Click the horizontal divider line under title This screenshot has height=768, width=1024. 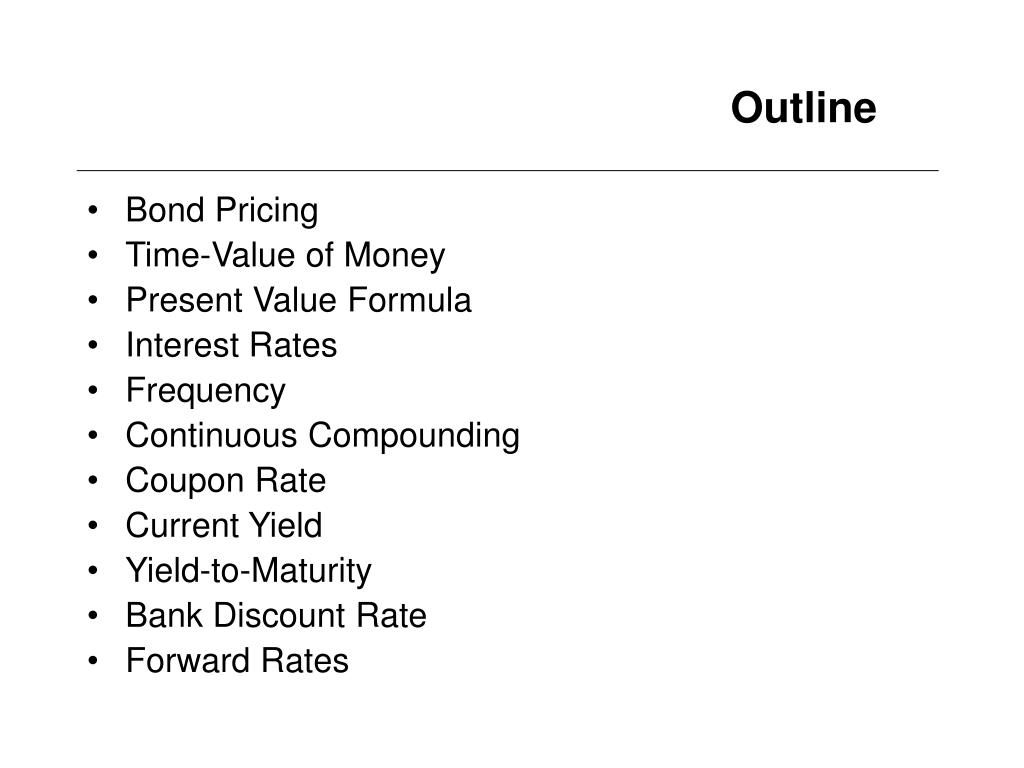coord(507,170)
